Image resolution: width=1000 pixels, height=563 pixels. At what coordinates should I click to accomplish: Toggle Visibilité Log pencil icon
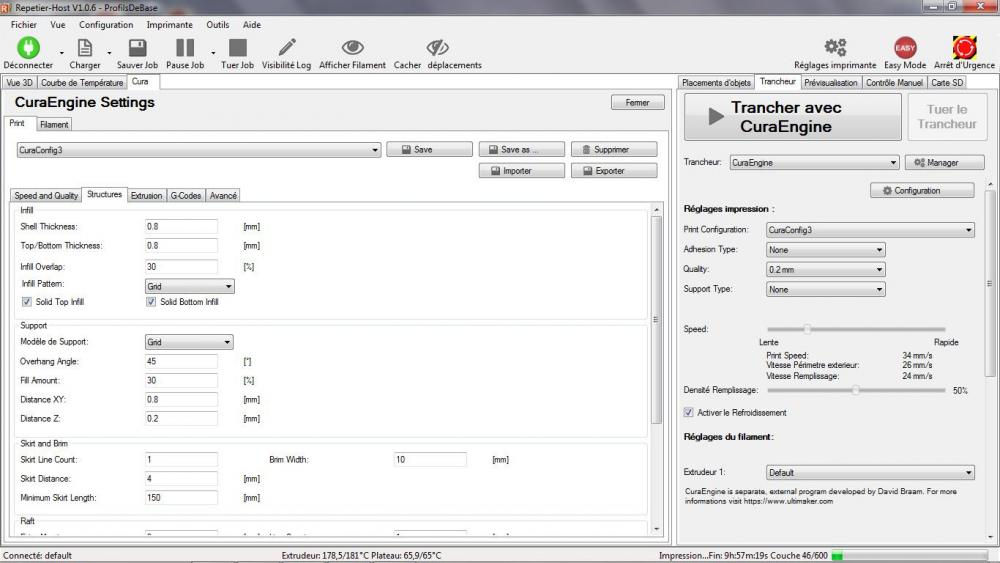[287, 48]
